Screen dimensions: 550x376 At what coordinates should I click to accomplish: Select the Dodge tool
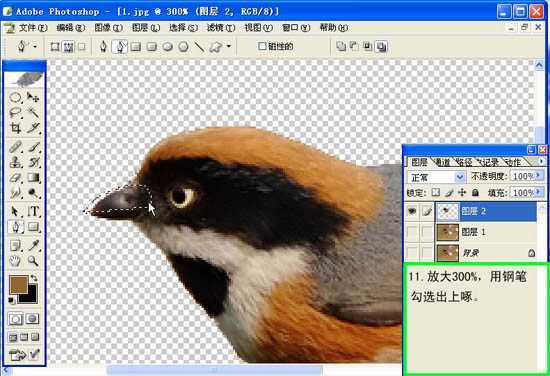tap(33, 193)
